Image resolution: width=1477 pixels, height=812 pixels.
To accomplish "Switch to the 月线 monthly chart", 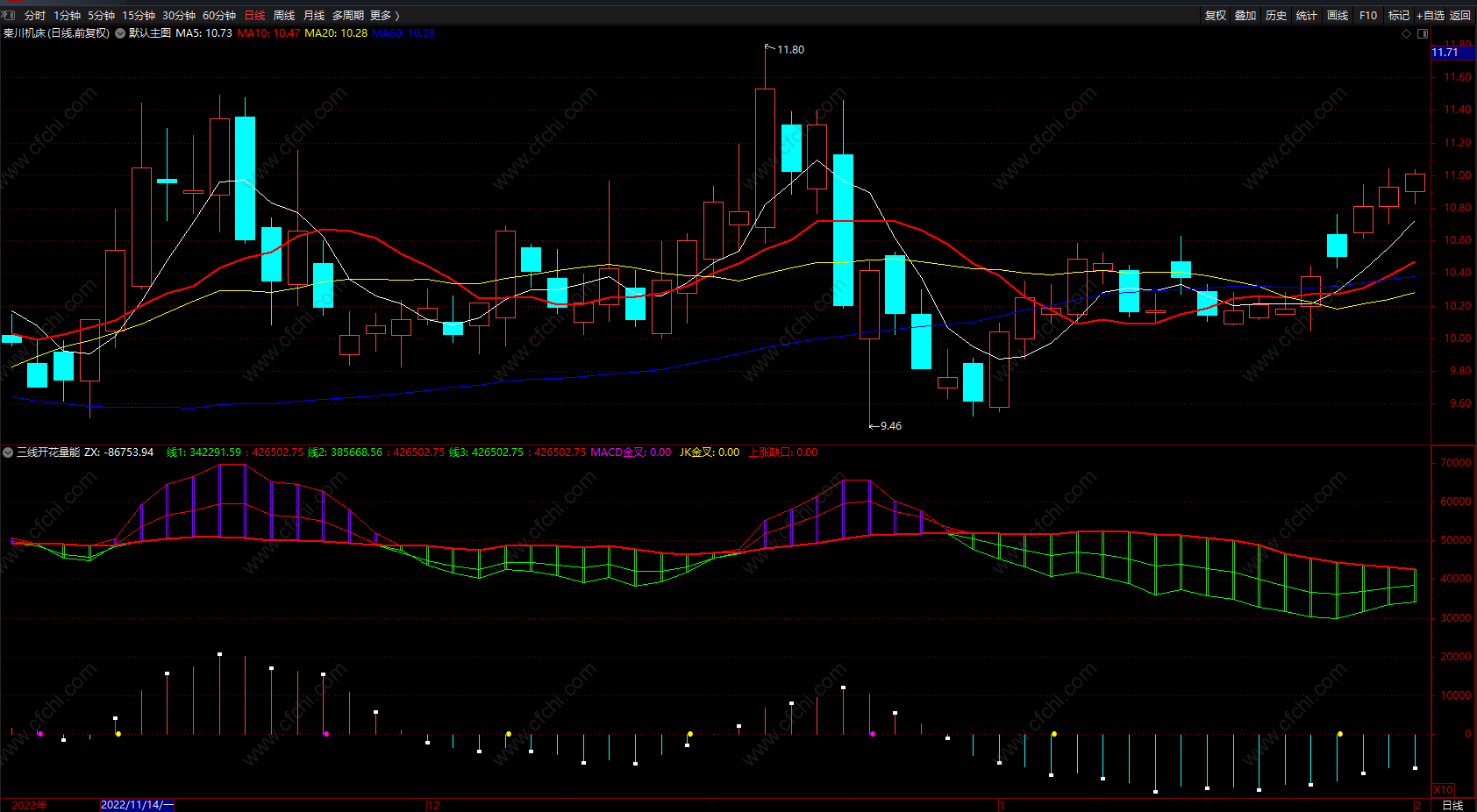I will point(314,16).
